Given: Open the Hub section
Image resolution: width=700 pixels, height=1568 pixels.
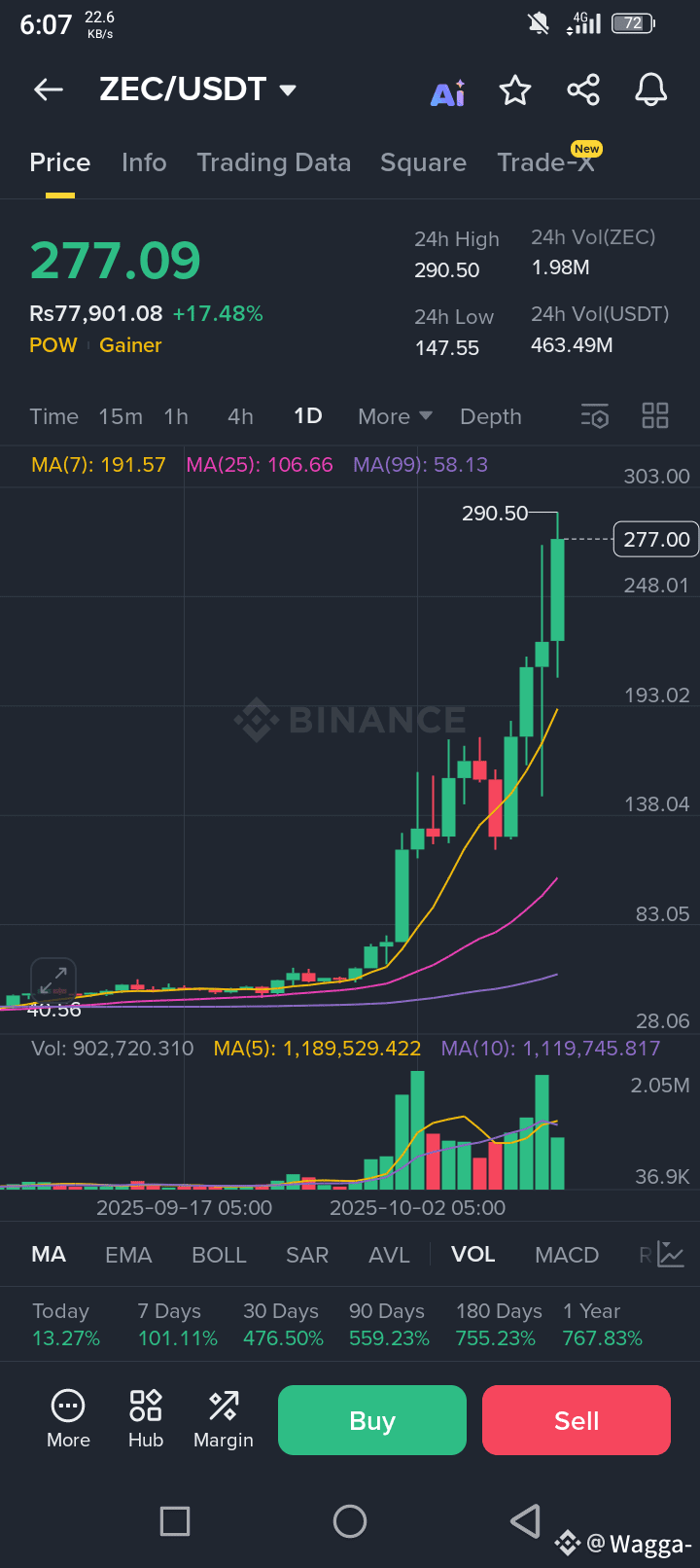Looking at the screenshot, I should tap(145, 1418).
